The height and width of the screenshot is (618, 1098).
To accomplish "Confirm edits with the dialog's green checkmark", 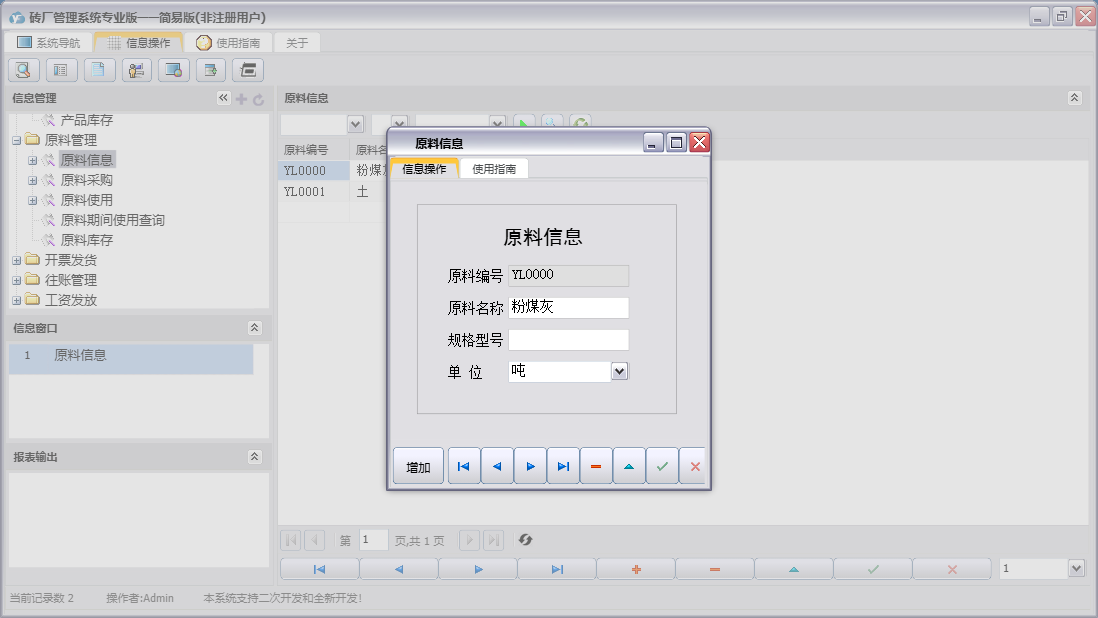I will pyautogui.click(x=662, y=467).
